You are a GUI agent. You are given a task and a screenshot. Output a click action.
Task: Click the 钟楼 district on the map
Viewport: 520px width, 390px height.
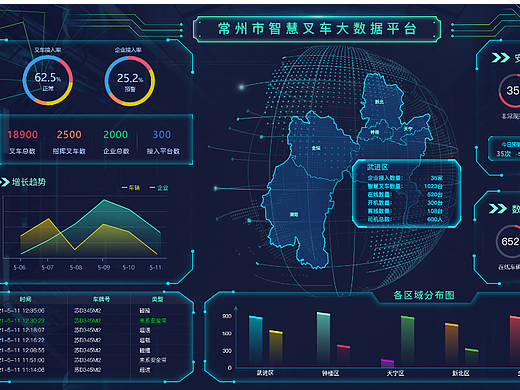click(375, 132)
